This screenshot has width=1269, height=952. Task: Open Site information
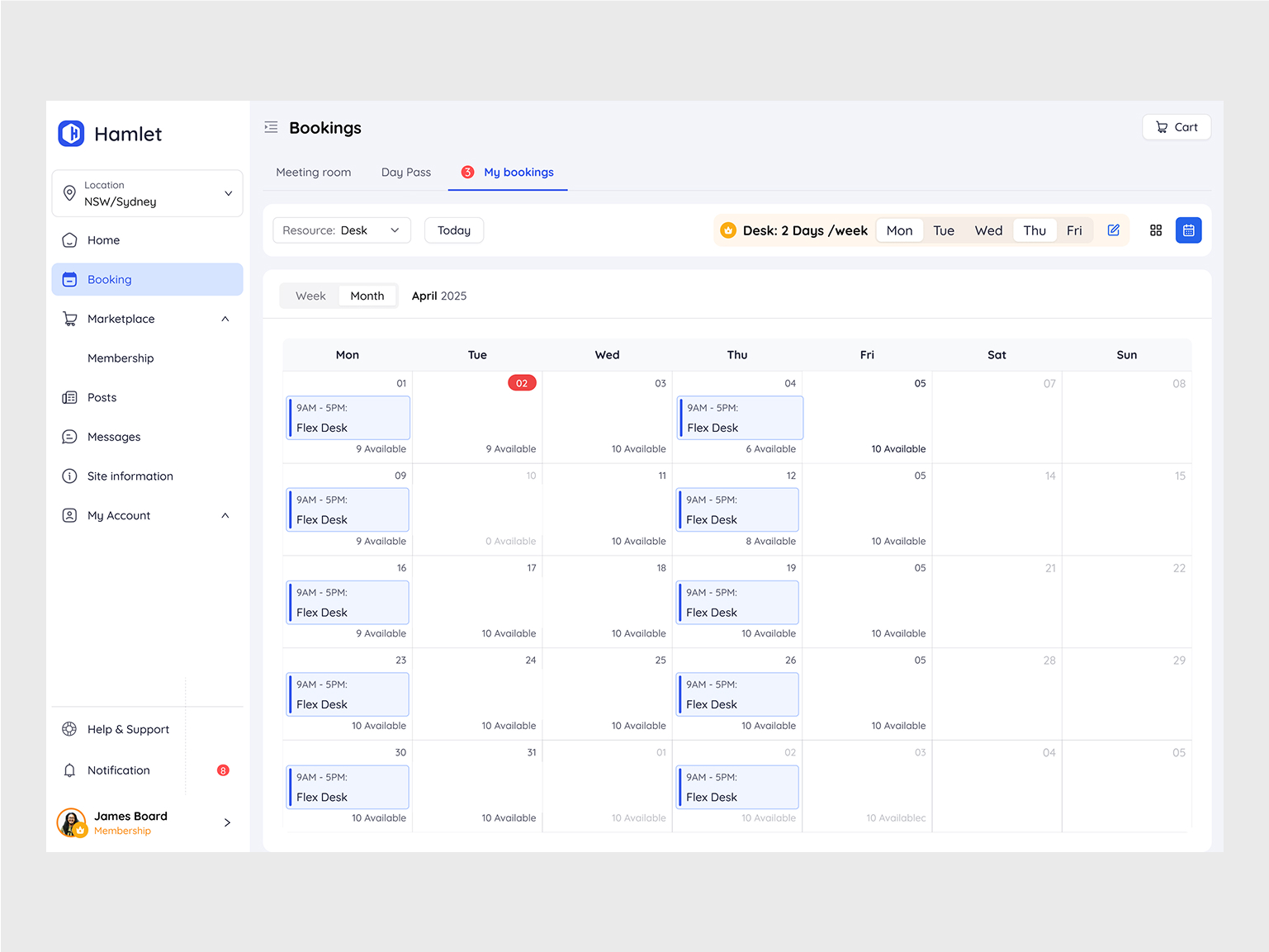(130, 476)
